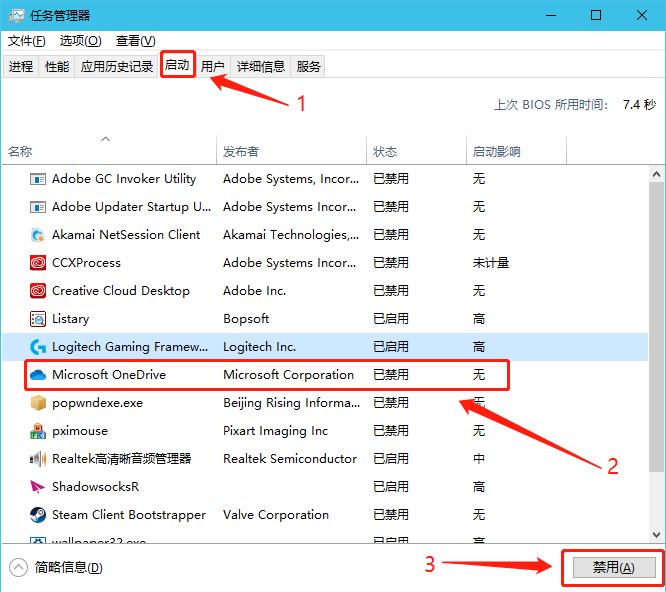This screenshot has height=592, width=666.
Task: Sort by the 发布者 column header
Action: click(x=291, y=150)
